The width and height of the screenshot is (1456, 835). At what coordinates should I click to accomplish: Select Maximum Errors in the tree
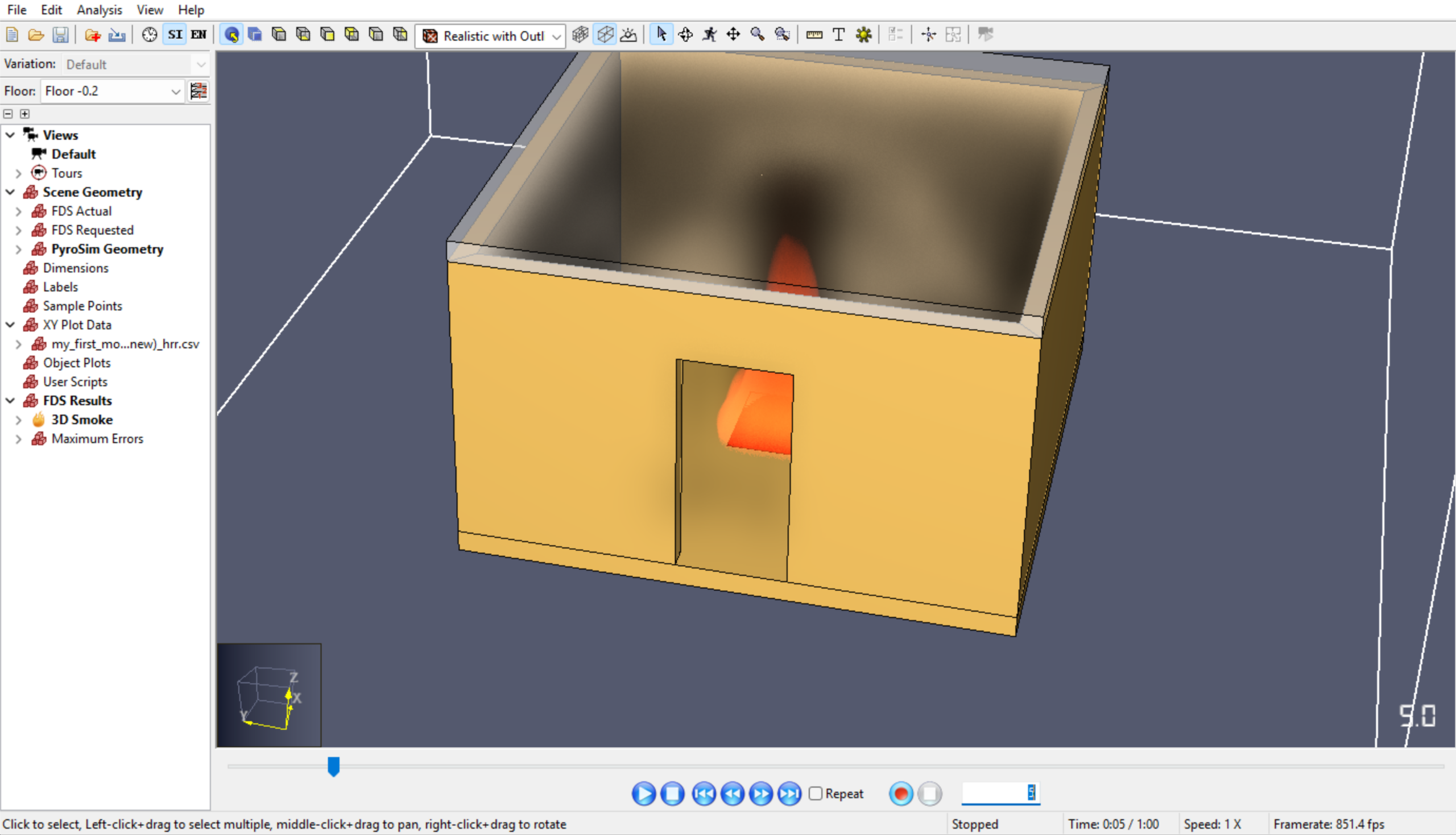point(97,439)
